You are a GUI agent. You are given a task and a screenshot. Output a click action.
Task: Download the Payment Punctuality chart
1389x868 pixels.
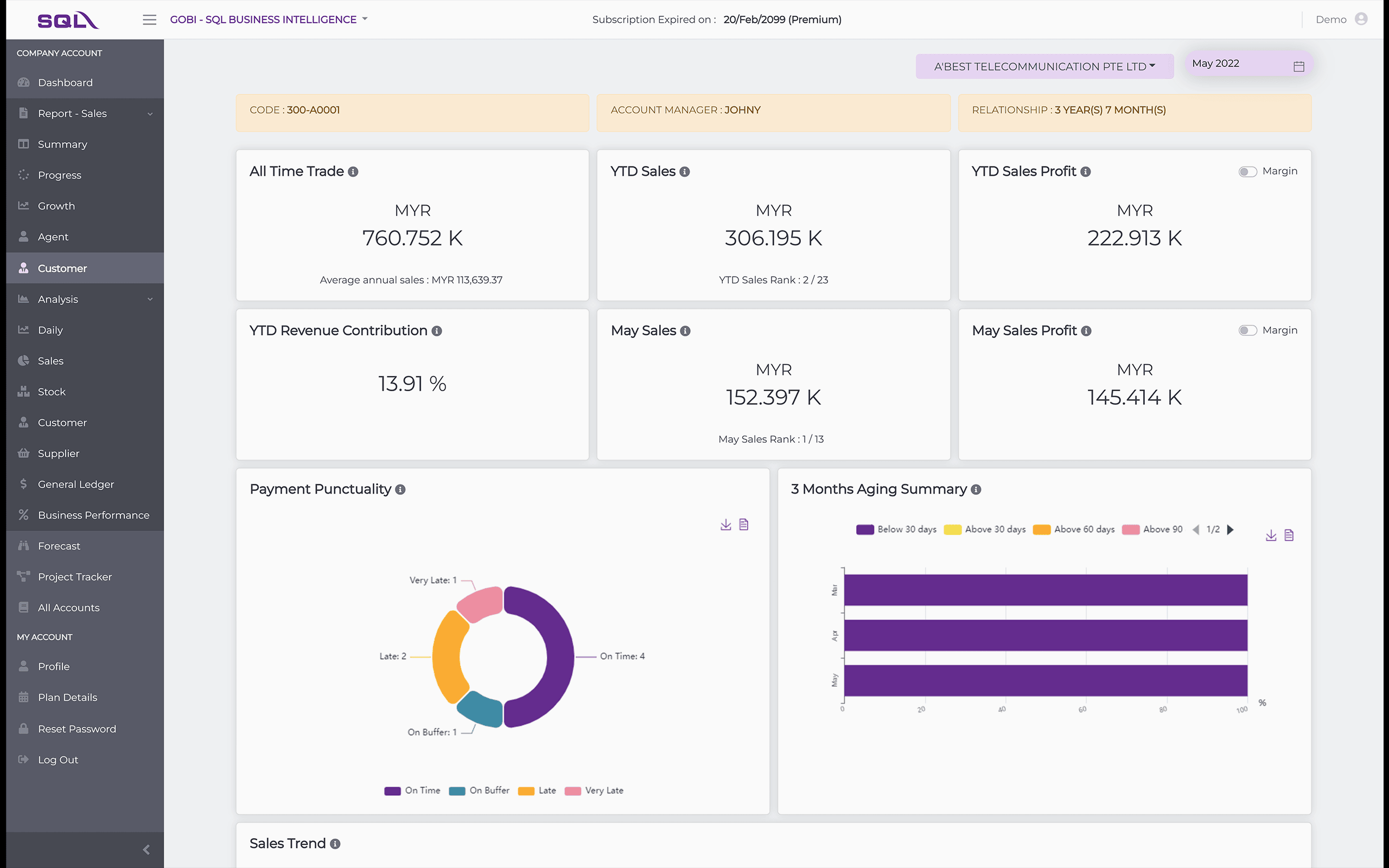[725, 525]
